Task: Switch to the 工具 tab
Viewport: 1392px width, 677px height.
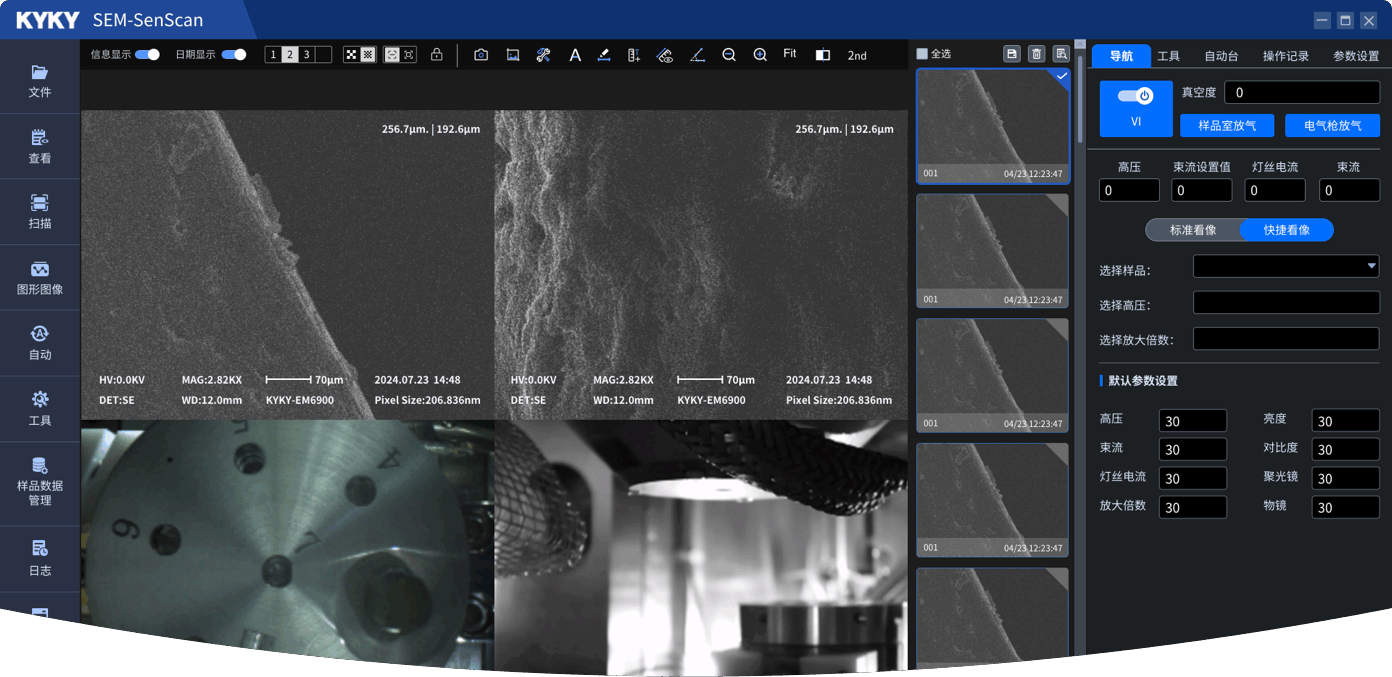Action: 1168,56
